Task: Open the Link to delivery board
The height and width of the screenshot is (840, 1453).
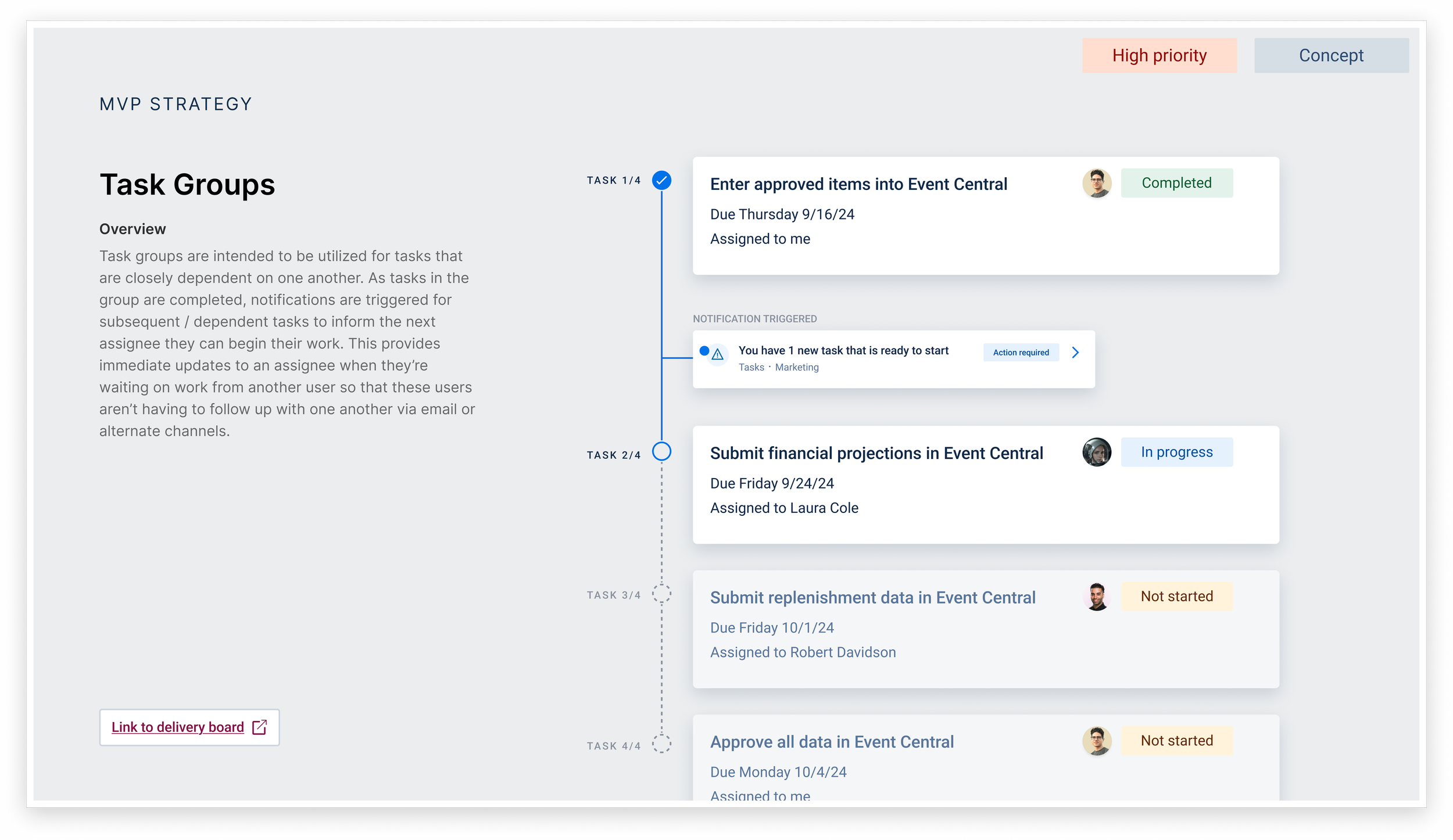Action: tap(178, 727)
